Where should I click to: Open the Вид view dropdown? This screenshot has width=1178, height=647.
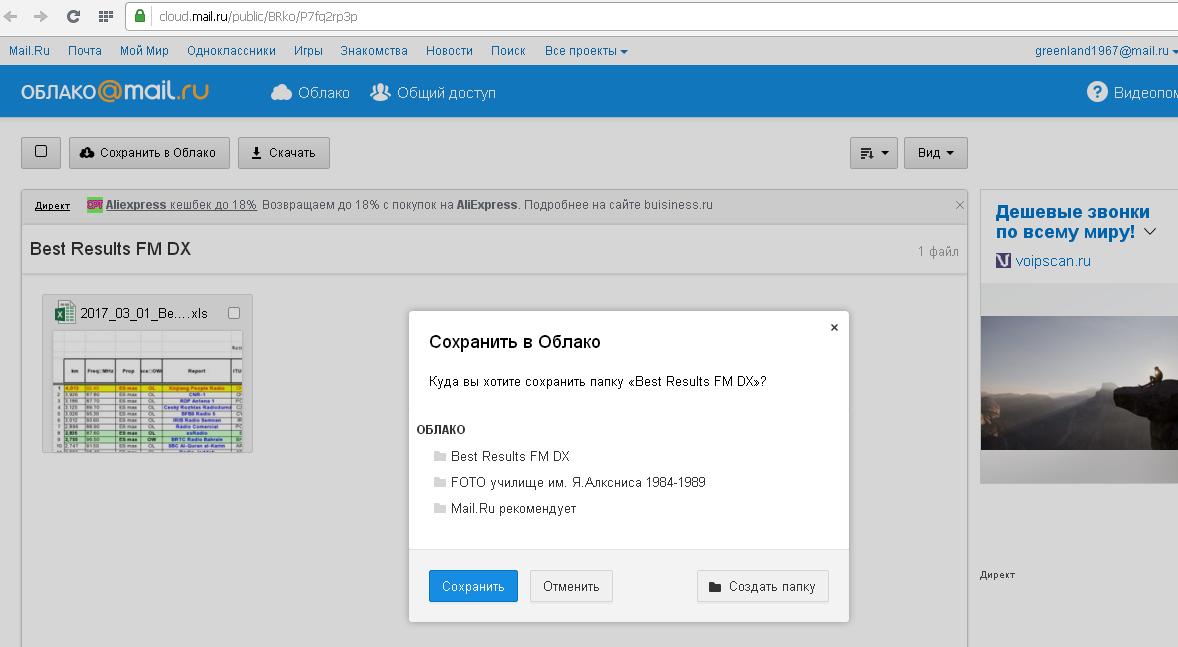[x=935, y=153]
